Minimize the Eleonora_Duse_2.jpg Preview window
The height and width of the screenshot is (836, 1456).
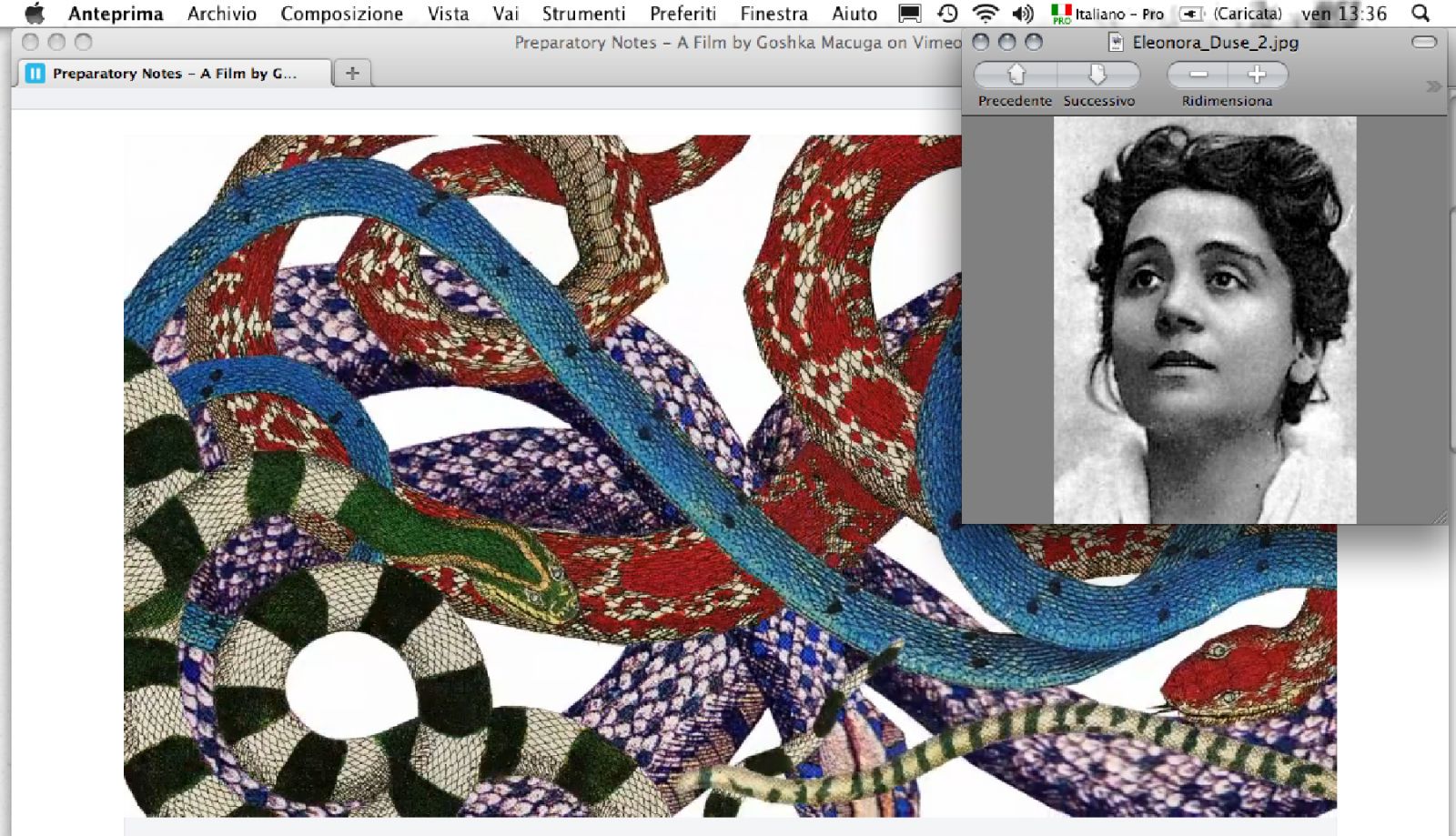[1007, 42]
